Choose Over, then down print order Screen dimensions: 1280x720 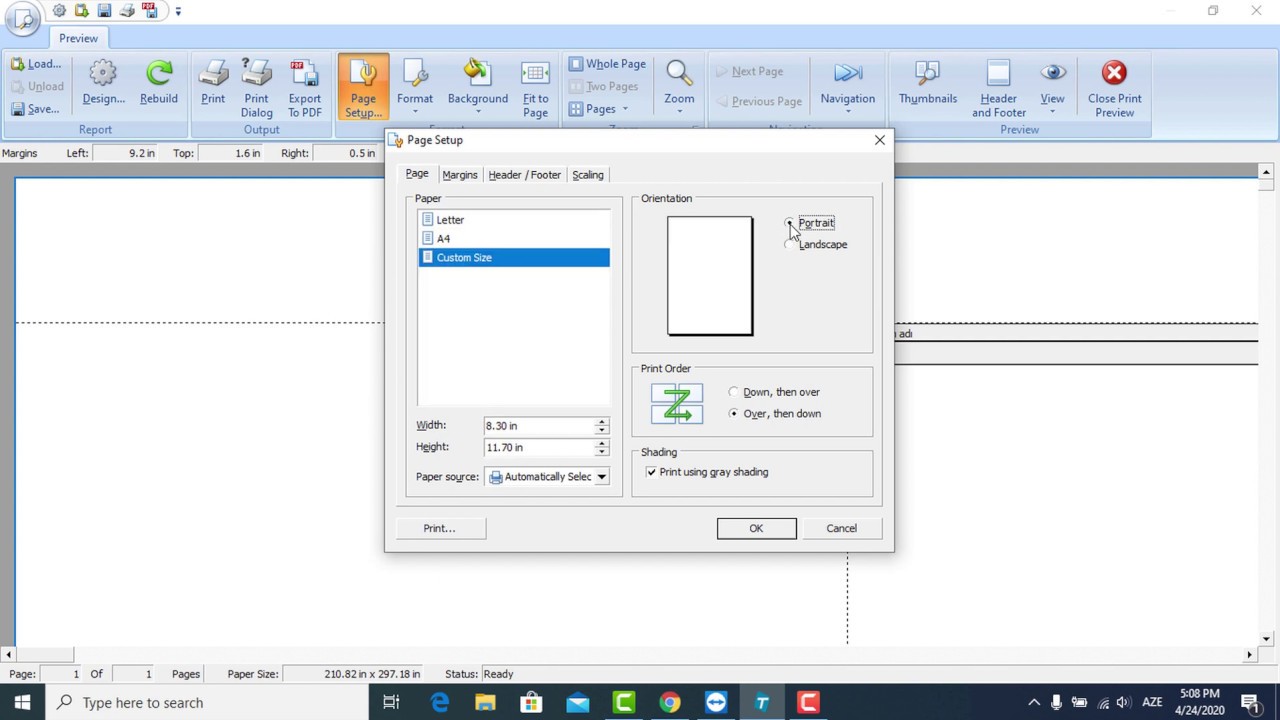pos(775,414)
